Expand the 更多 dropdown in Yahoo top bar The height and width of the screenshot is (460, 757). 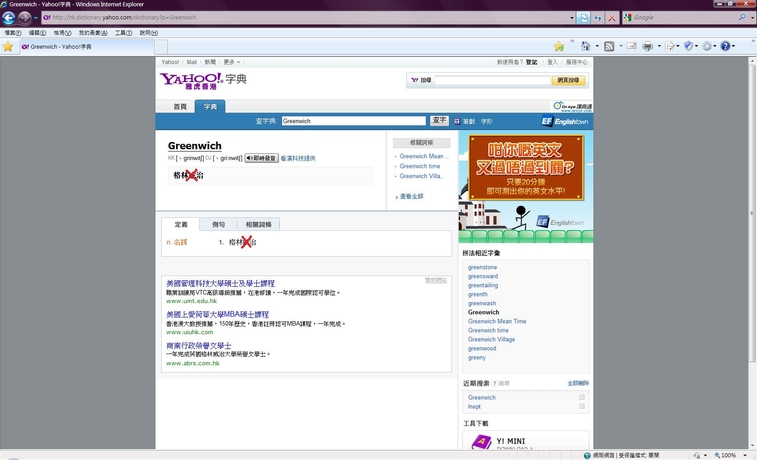pos(232,62)
